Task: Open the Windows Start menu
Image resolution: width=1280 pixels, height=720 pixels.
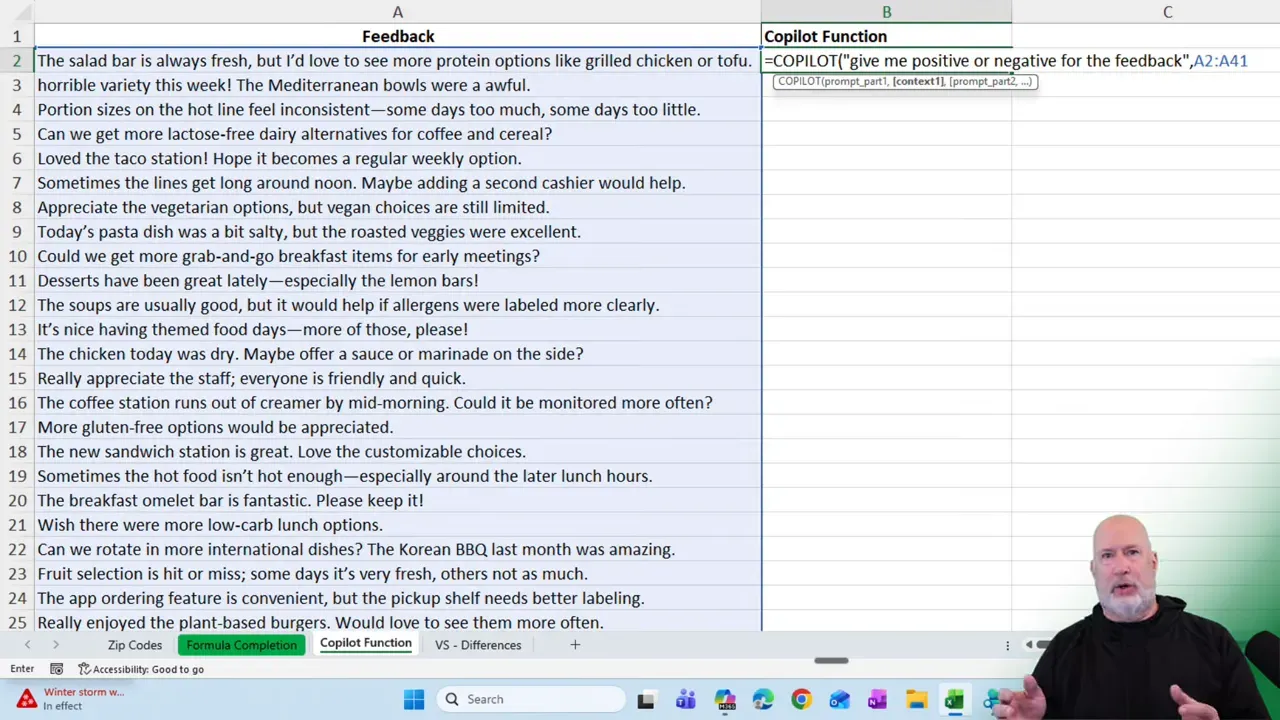Action: coord(413,699)
